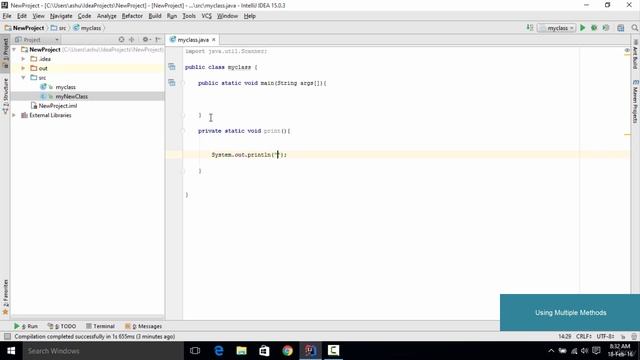Open the File menu

point(7,16)
